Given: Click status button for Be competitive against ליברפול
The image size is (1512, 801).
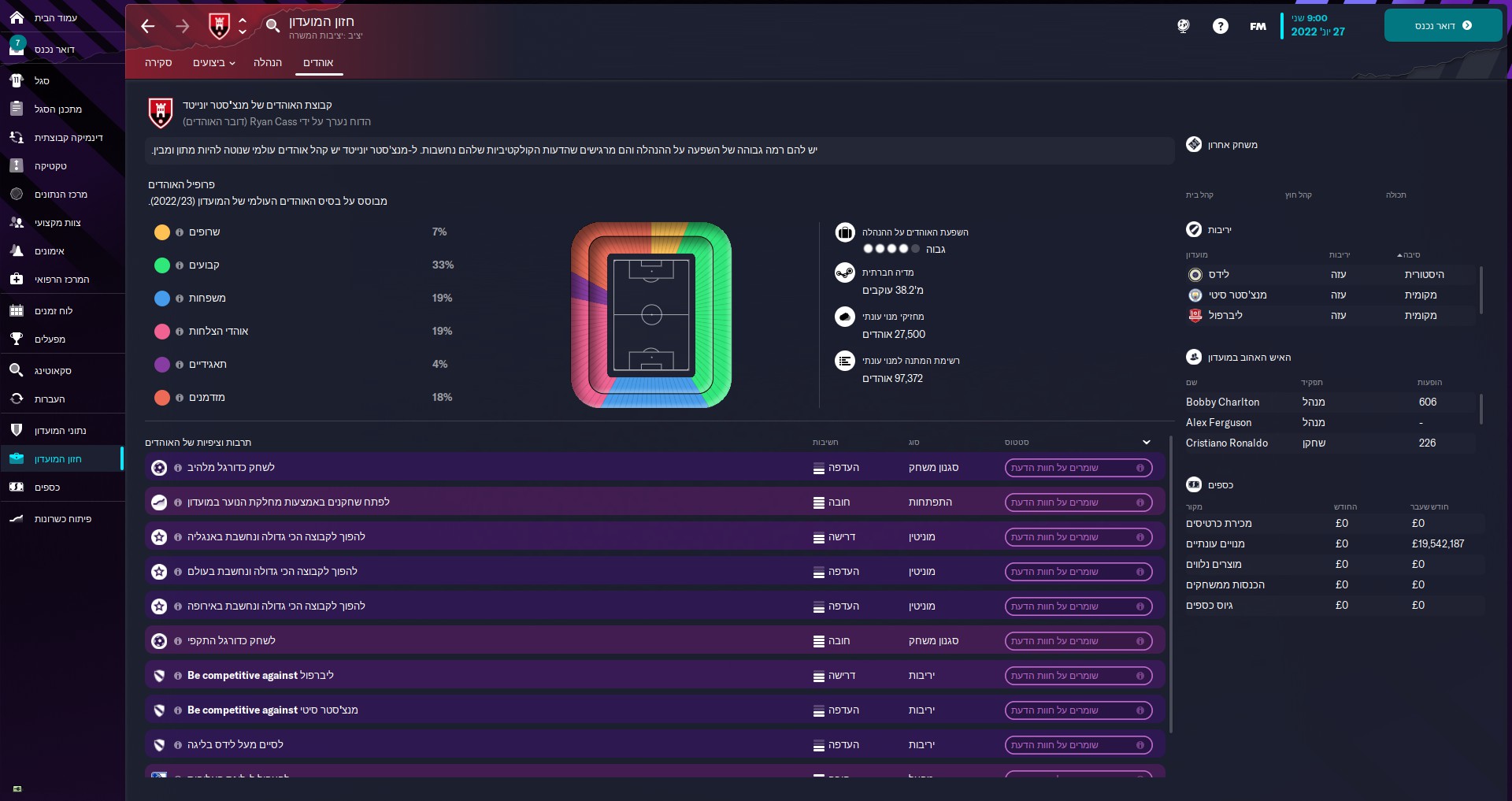Looking at the screenshot, I should coord(1078,676).
